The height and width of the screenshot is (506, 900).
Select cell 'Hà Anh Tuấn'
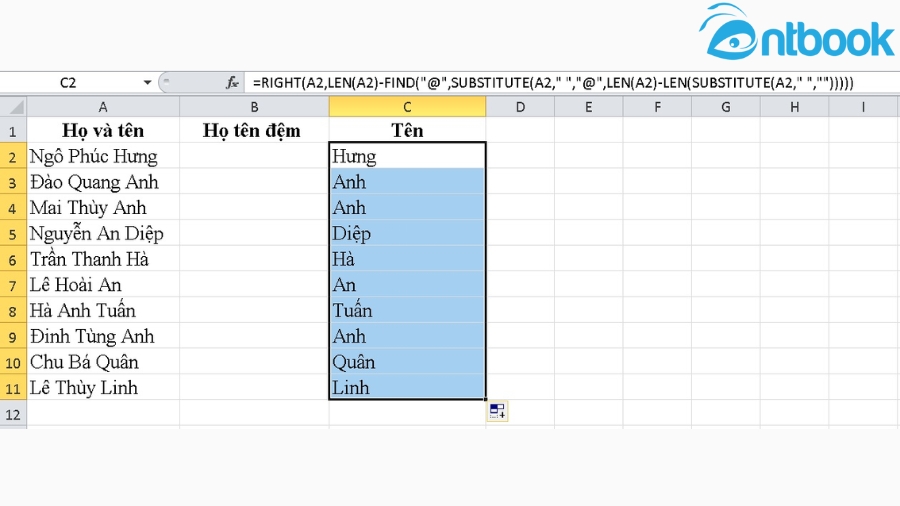coord(103,310)
